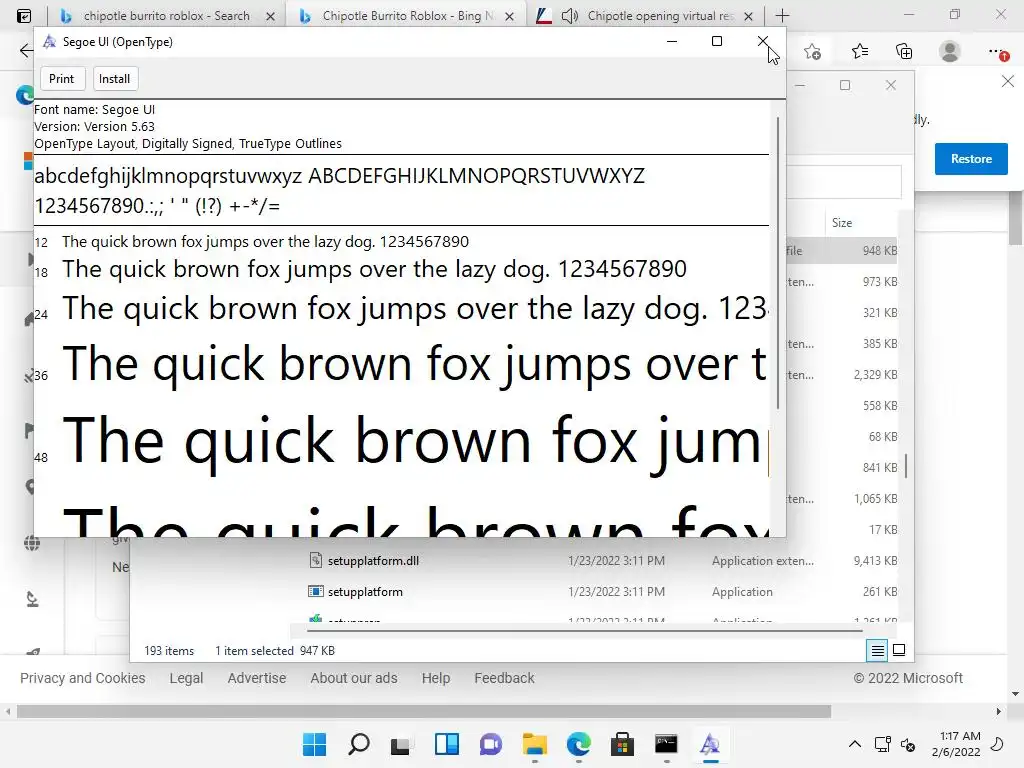Screen dimensions: 1024x768
Task: Open the Collections icon in Edge
Action: click(904, 52)
